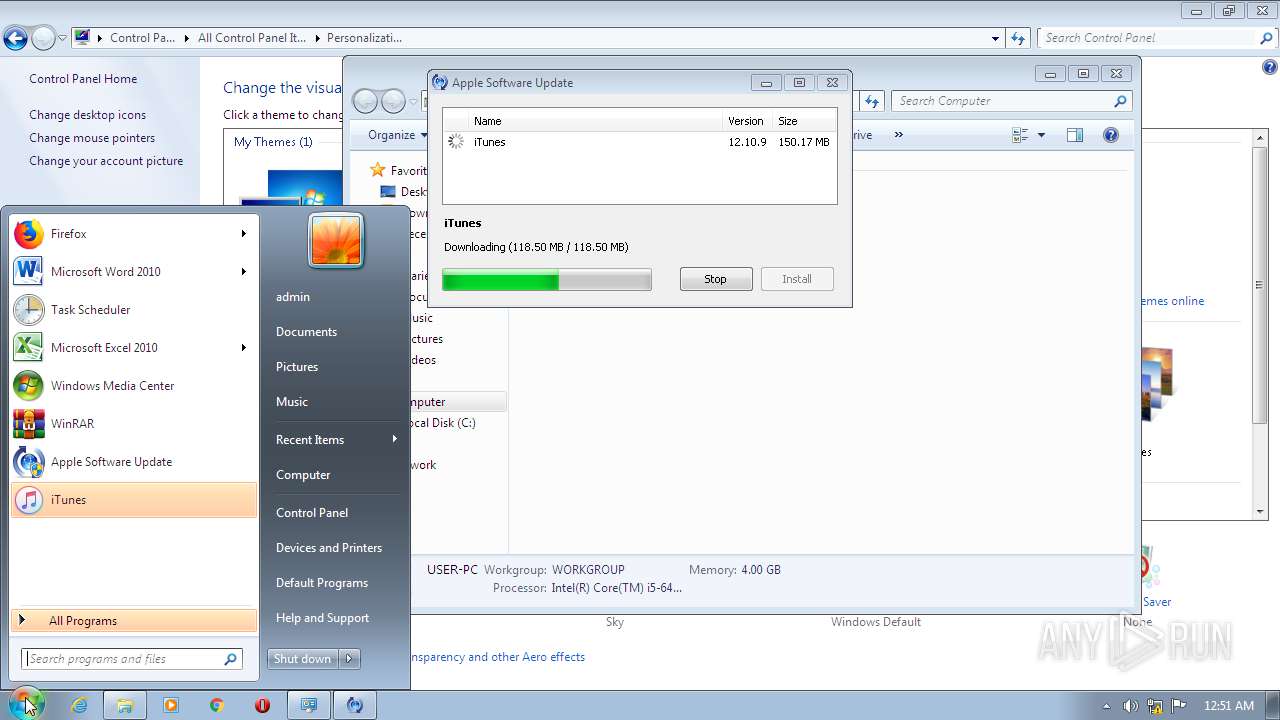Click the taskbar clock showing 12:51 AM
Viewport: 1280px width, 720px height.
pos(1229,706)
